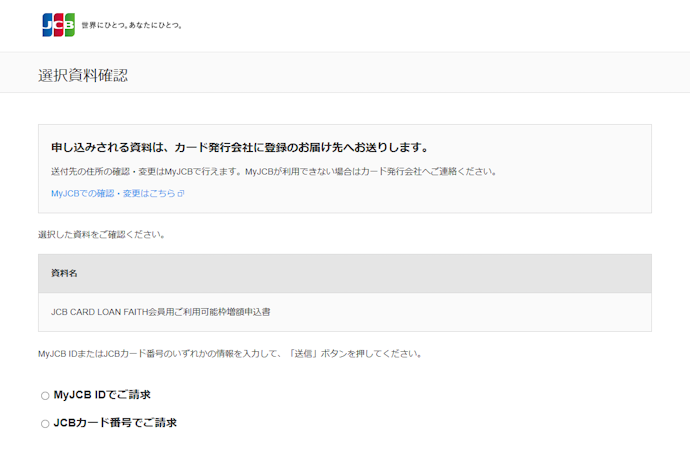Click the external-link icon beside MyJCB link
The image size is (690, 451).
point(181,193)
